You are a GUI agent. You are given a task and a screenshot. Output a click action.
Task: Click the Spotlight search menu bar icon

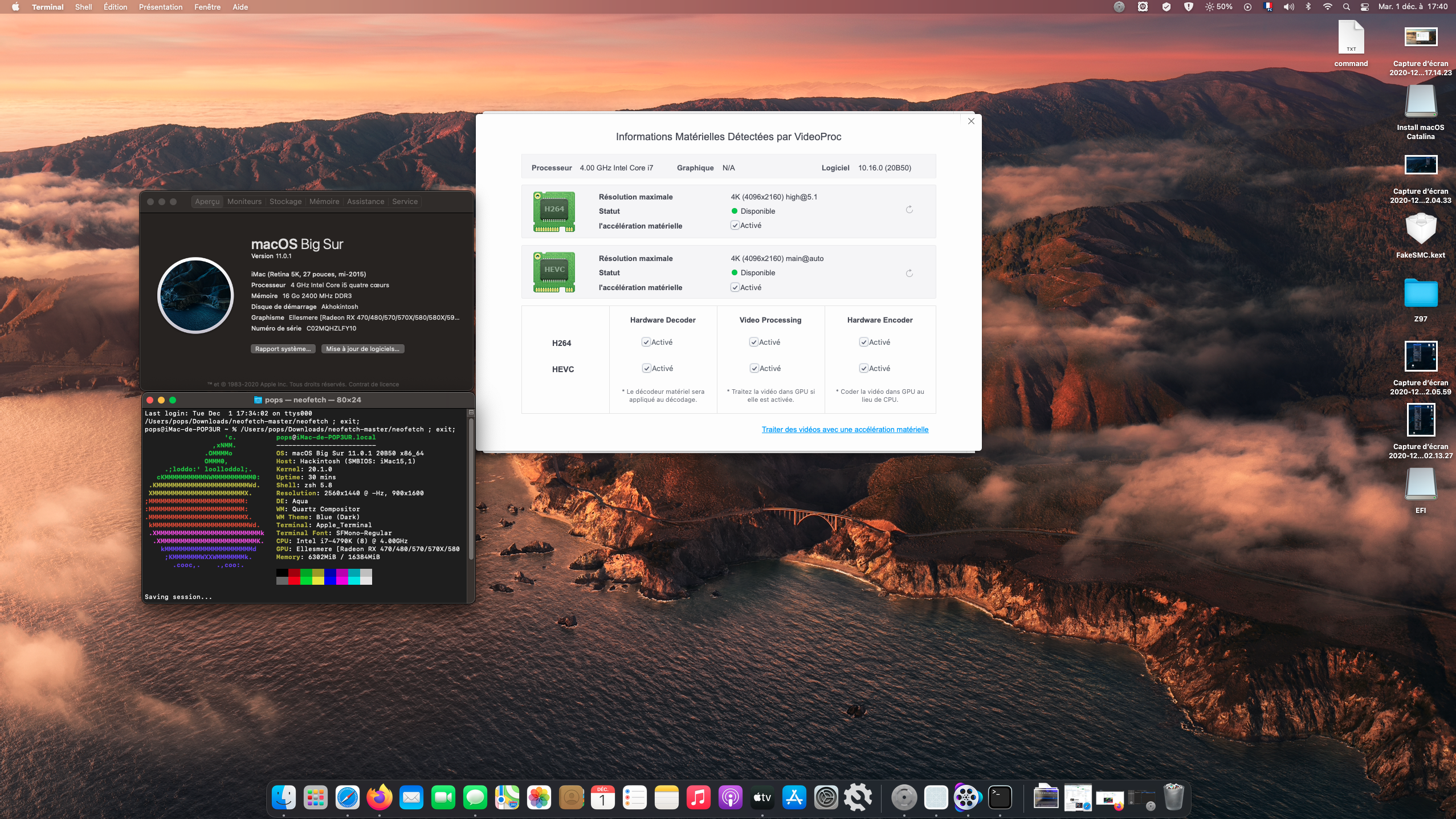(x=1346, y=7)
